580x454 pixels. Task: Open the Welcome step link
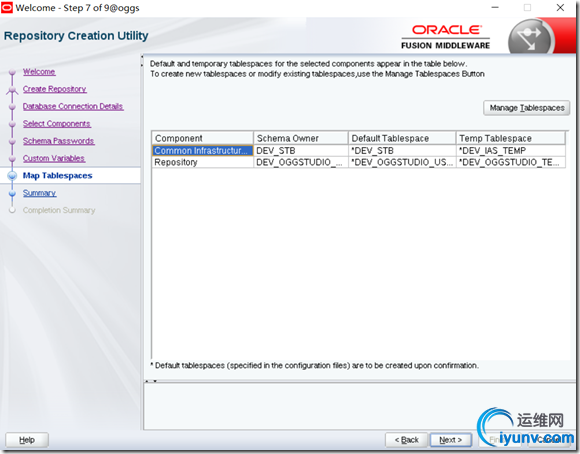tap(39, 72)
